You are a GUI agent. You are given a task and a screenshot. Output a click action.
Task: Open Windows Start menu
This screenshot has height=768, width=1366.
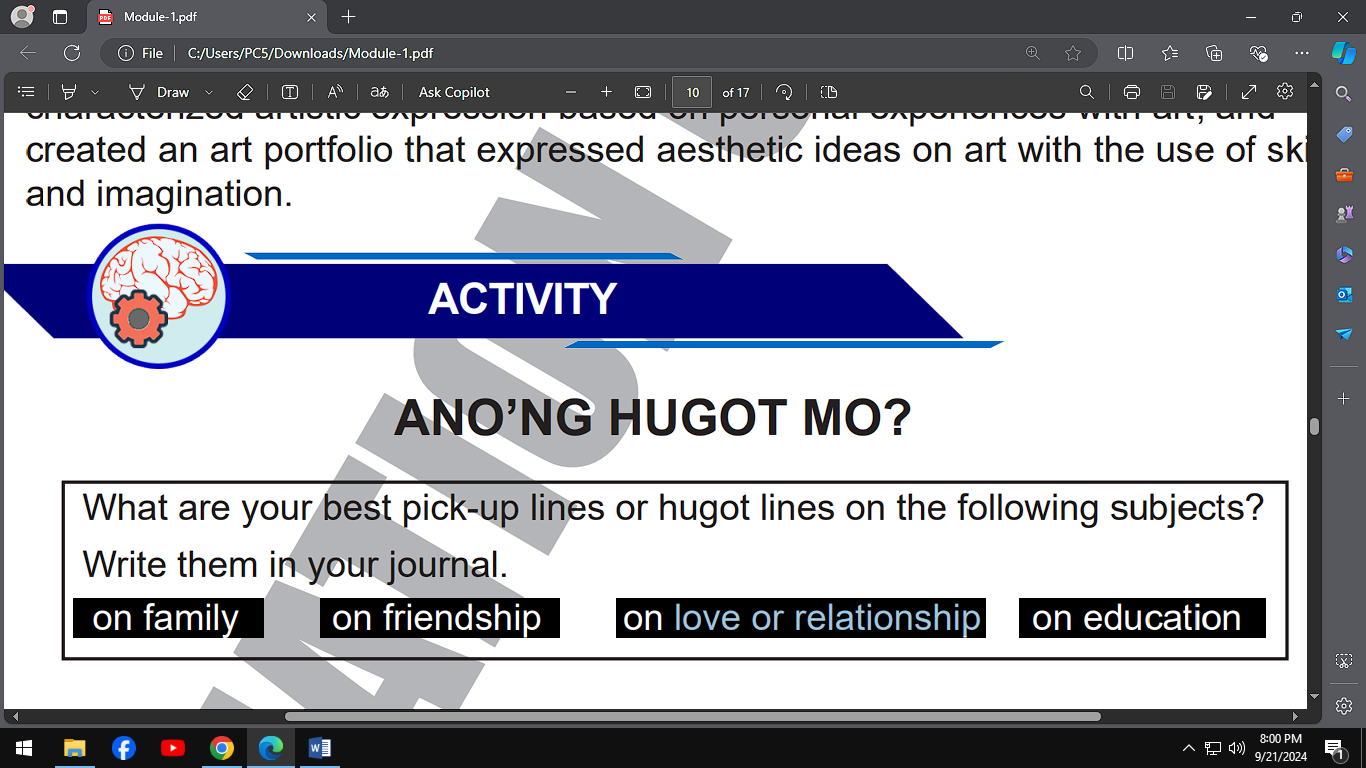(23, 748)
